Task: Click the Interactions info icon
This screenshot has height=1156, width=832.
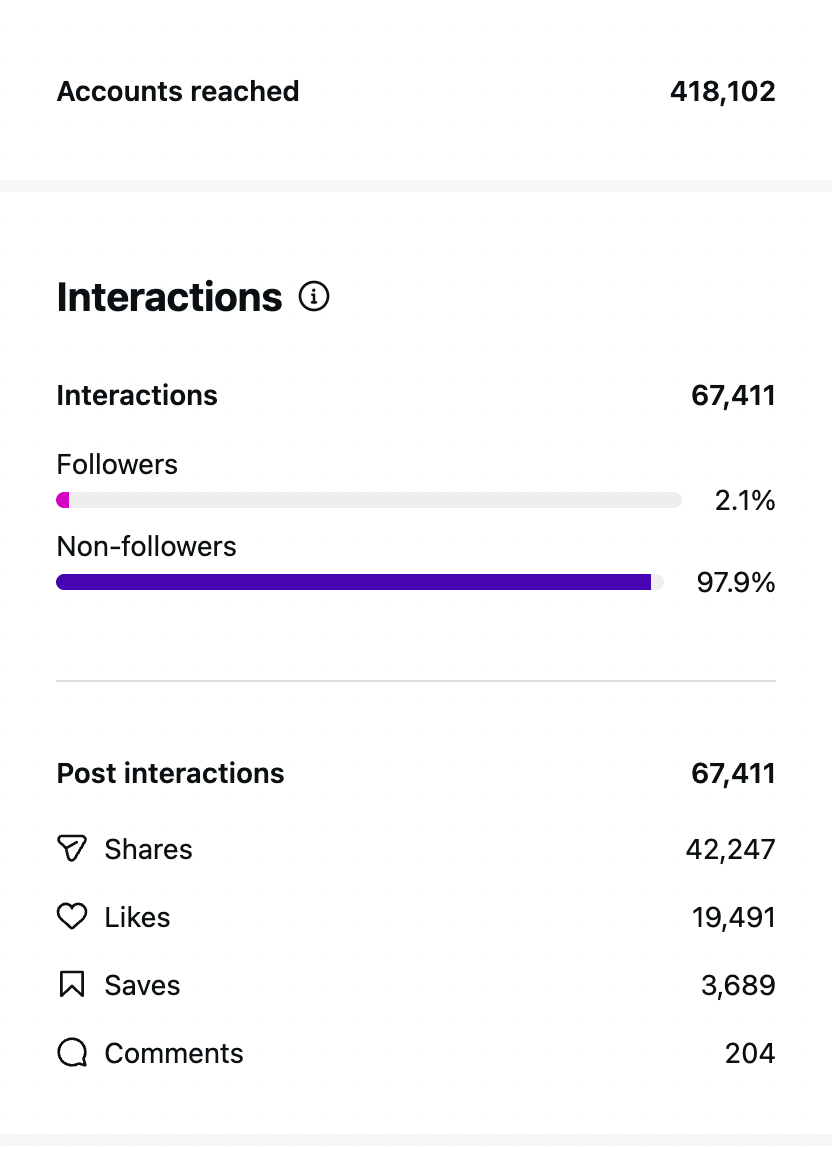Action: point(314,297)
